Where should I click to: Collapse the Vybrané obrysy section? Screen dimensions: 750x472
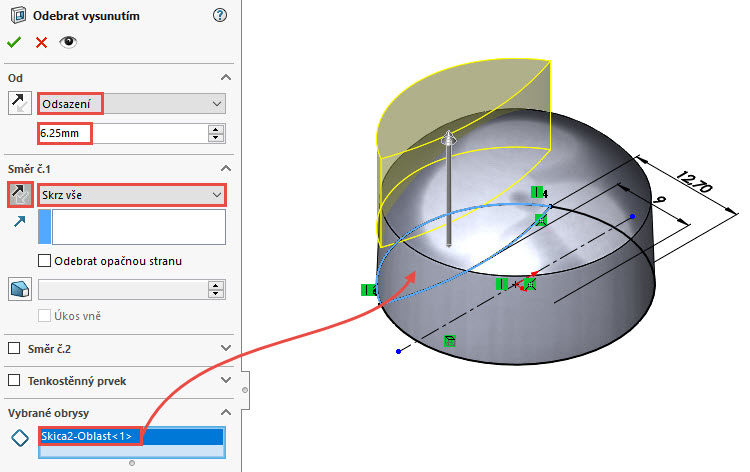point(226,412)
